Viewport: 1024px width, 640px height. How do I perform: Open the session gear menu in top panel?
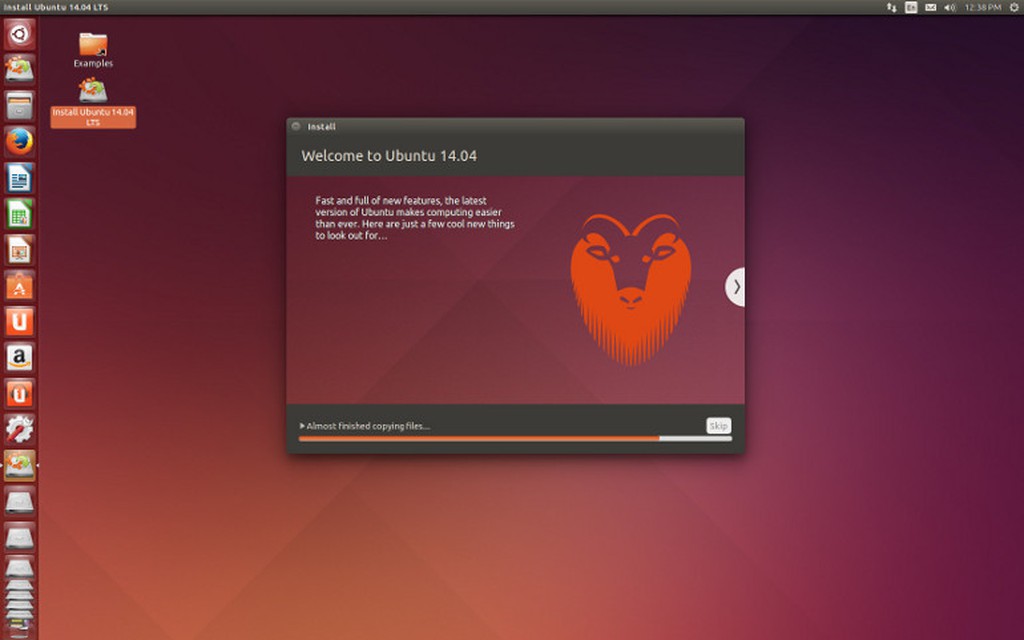point(1014,7)
